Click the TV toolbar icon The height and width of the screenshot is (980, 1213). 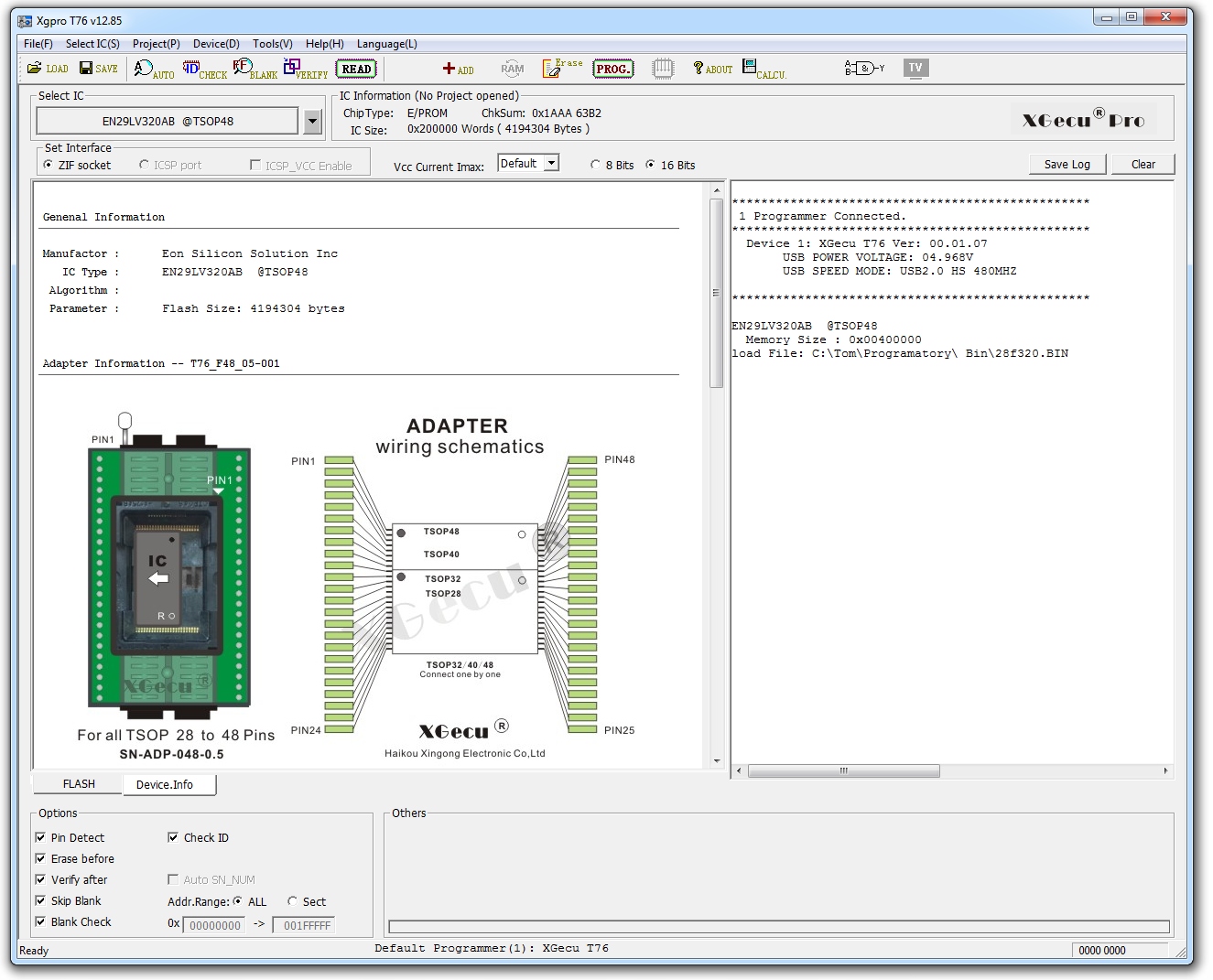915,68
